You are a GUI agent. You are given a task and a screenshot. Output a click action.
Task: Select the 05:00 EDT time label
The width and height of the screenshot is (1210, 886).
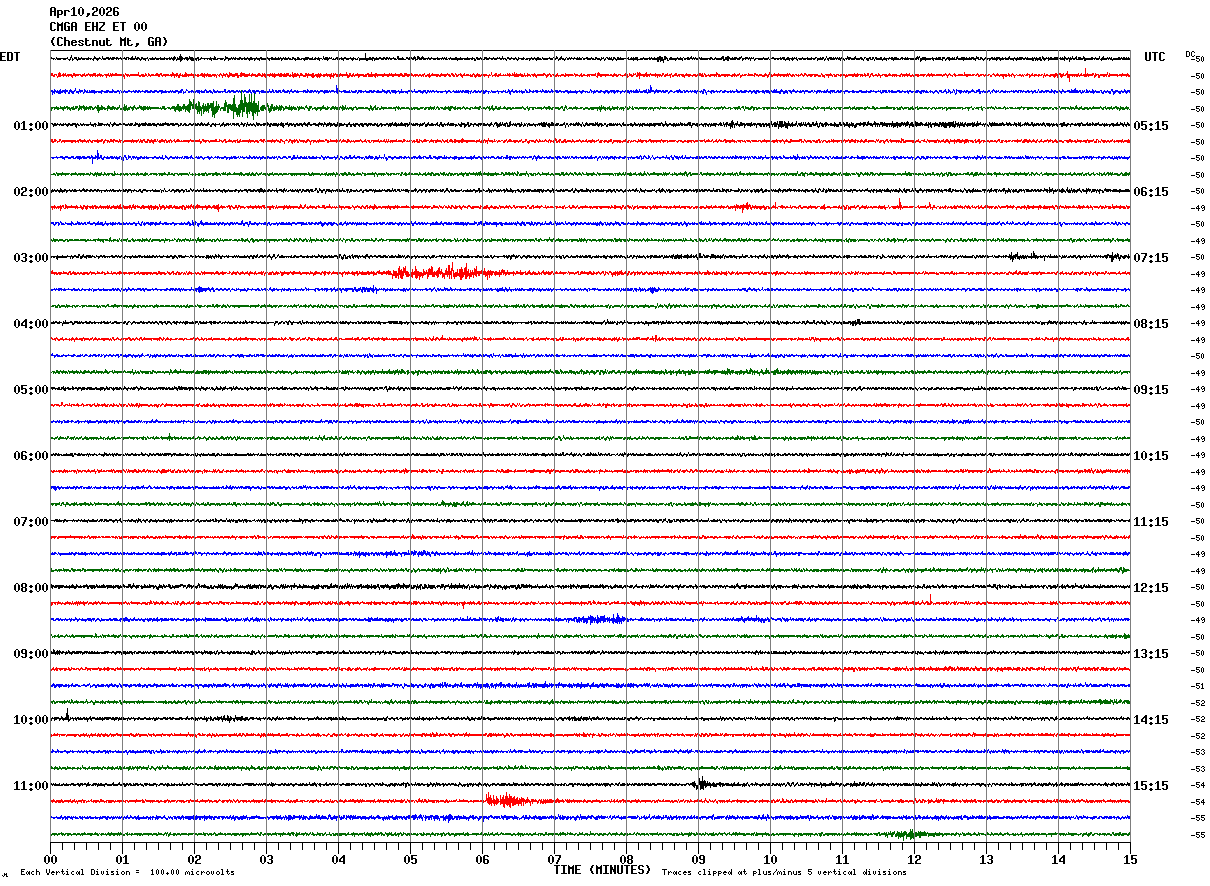point(30,390)
